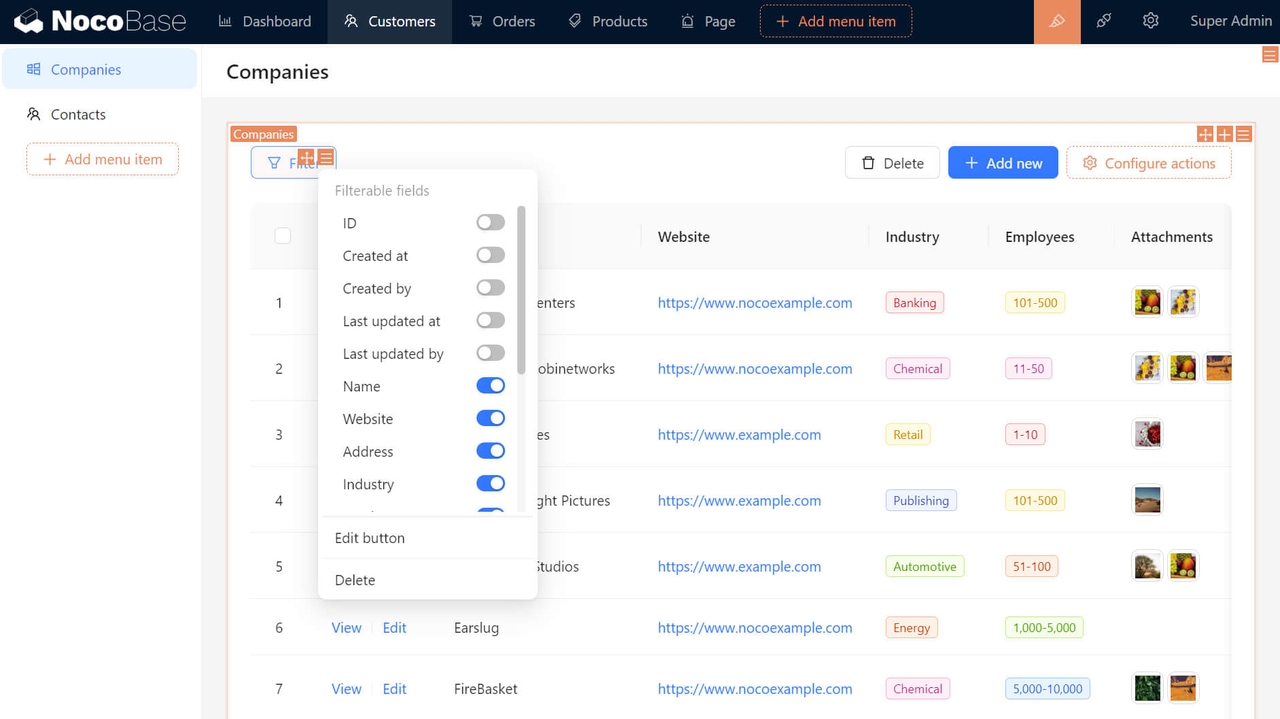This screenshot has height=719, width=1280.
Task: Open the Filter button's hamburger settings menu
Action: tap(326, 157)
